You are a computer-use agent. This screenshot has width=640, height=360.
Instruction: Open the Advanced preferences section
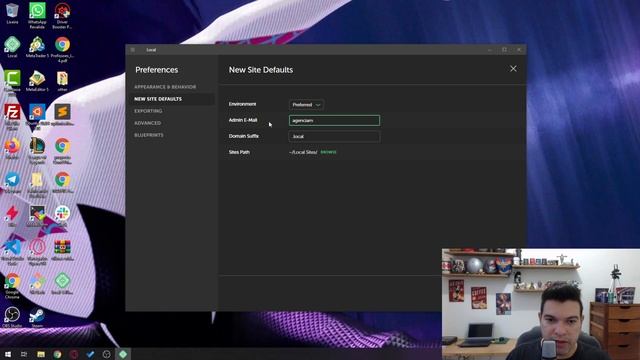tap(147, 123)
